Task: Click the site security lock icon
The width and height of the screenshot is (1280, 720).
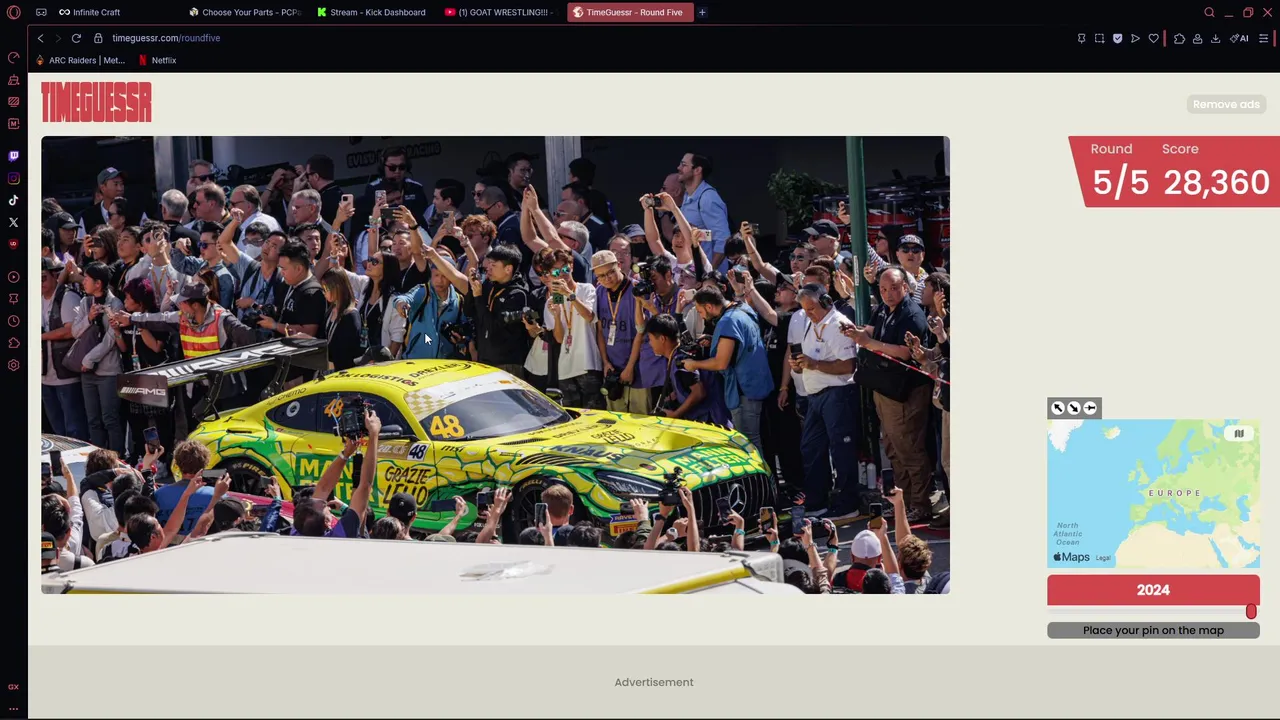Action: pos(98,38)
